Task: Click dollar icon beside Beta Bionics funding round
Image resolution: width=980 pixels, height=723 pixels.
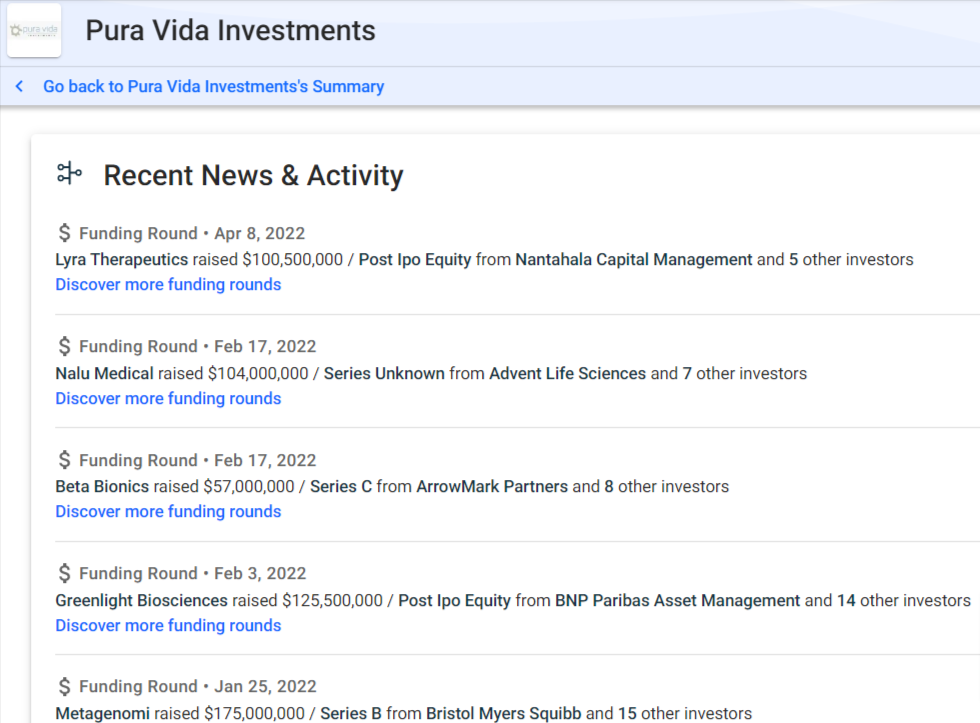Action: point(65,460)
